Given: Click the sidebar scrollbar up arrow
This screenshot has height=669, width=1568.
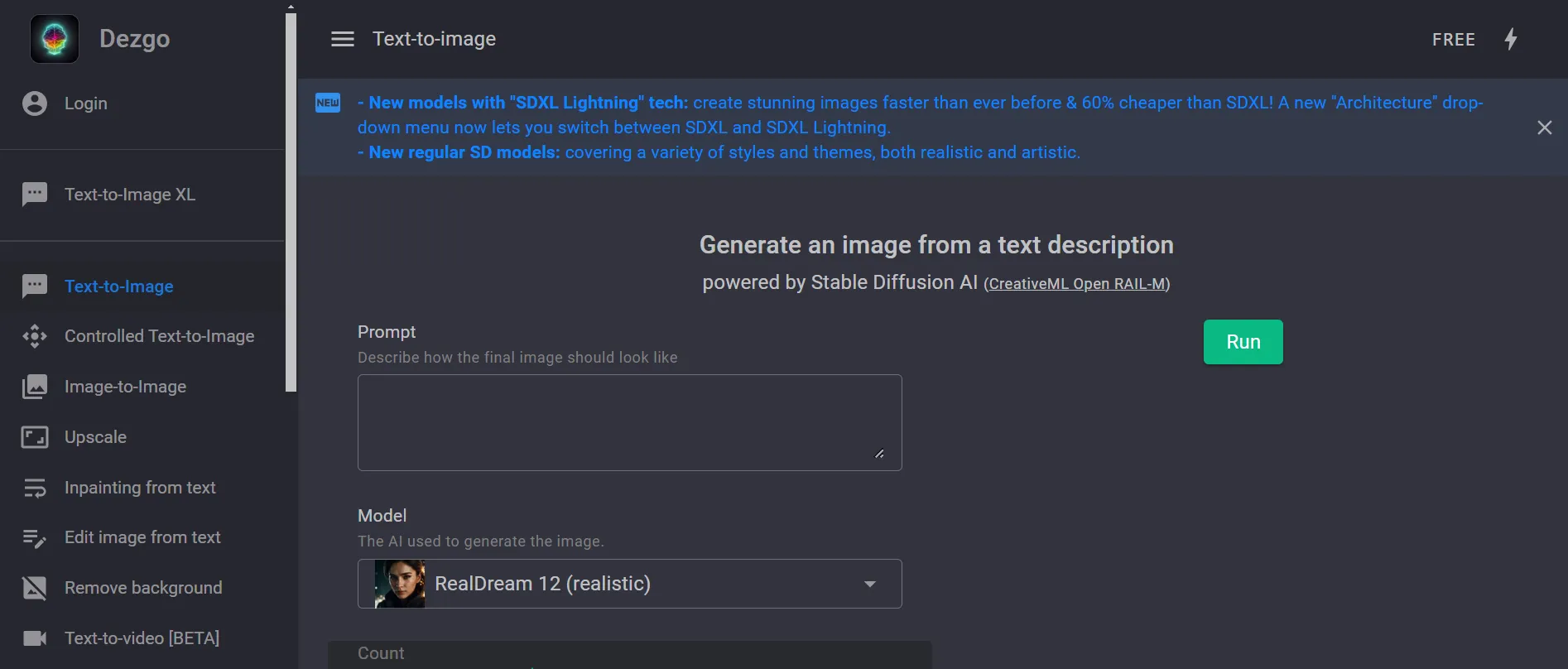Looking at the screenshot, I should point(291,6).
